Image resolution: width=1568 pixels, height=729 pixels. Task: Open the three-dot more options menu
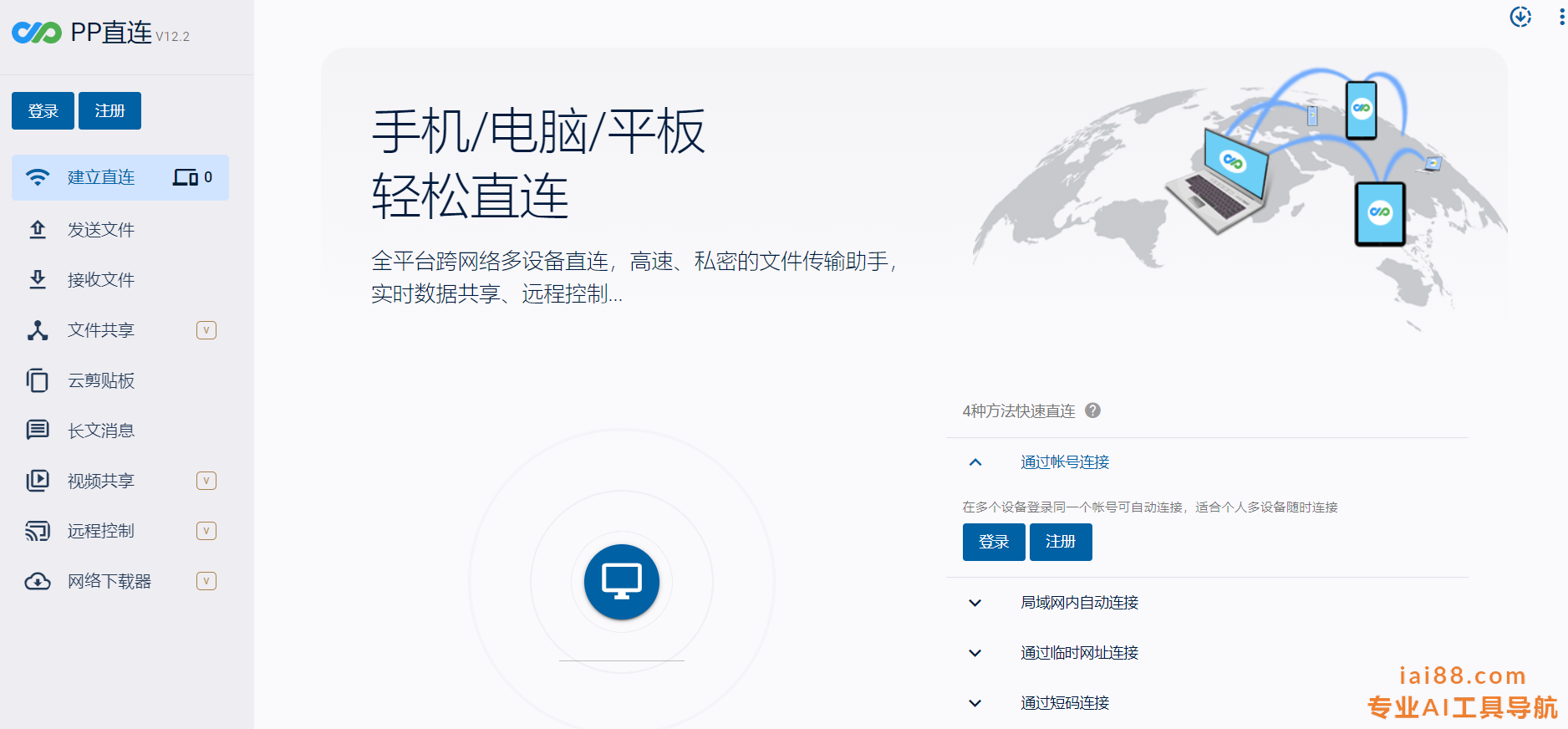[1561, 17]
